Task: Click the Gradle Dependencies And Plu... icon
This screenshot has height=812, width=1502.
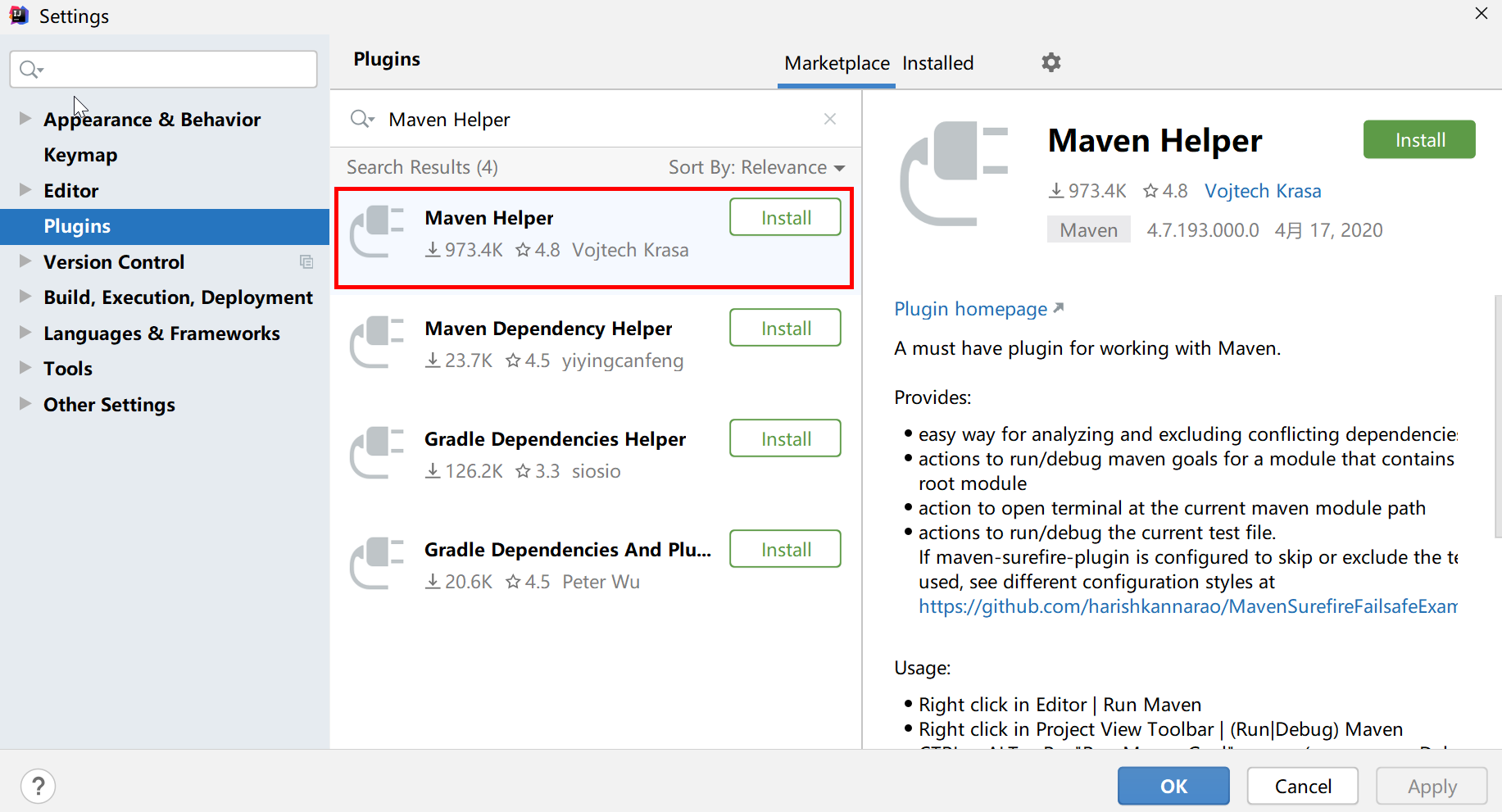Action: click(x=377, y=564)
